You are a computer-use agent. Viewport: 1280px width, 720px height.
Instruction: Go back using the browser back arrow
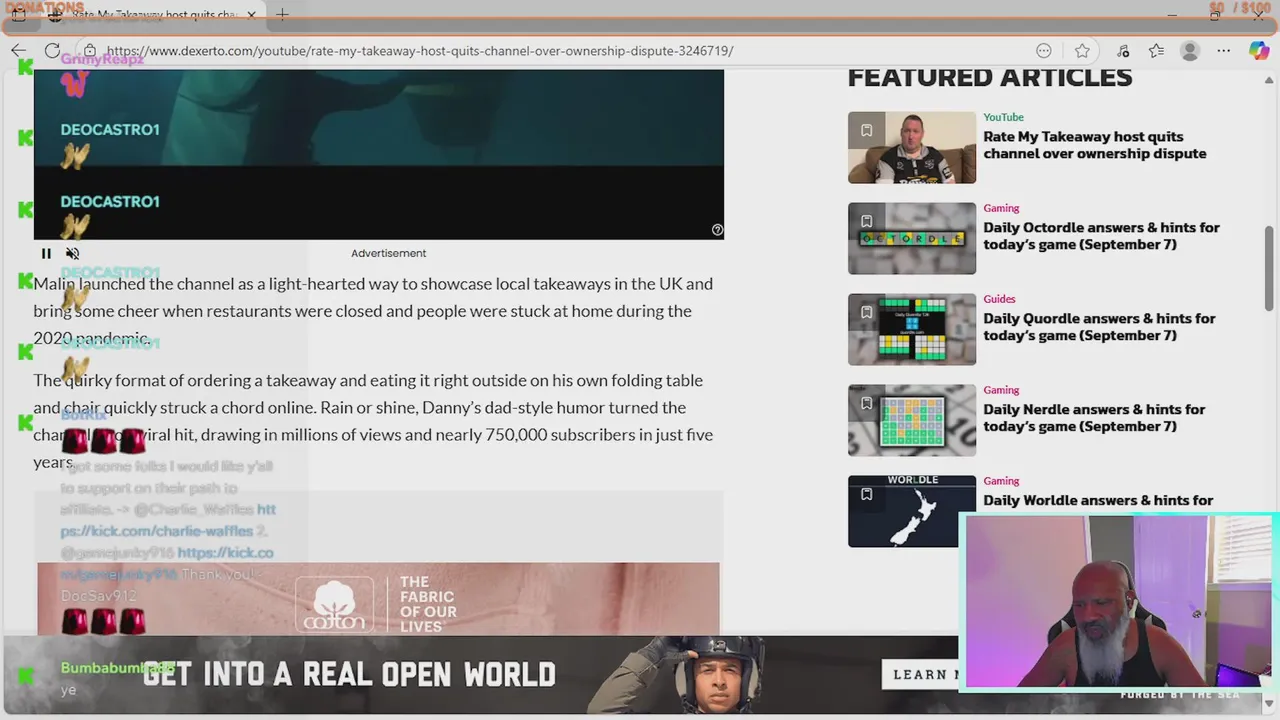pos(19,50)
